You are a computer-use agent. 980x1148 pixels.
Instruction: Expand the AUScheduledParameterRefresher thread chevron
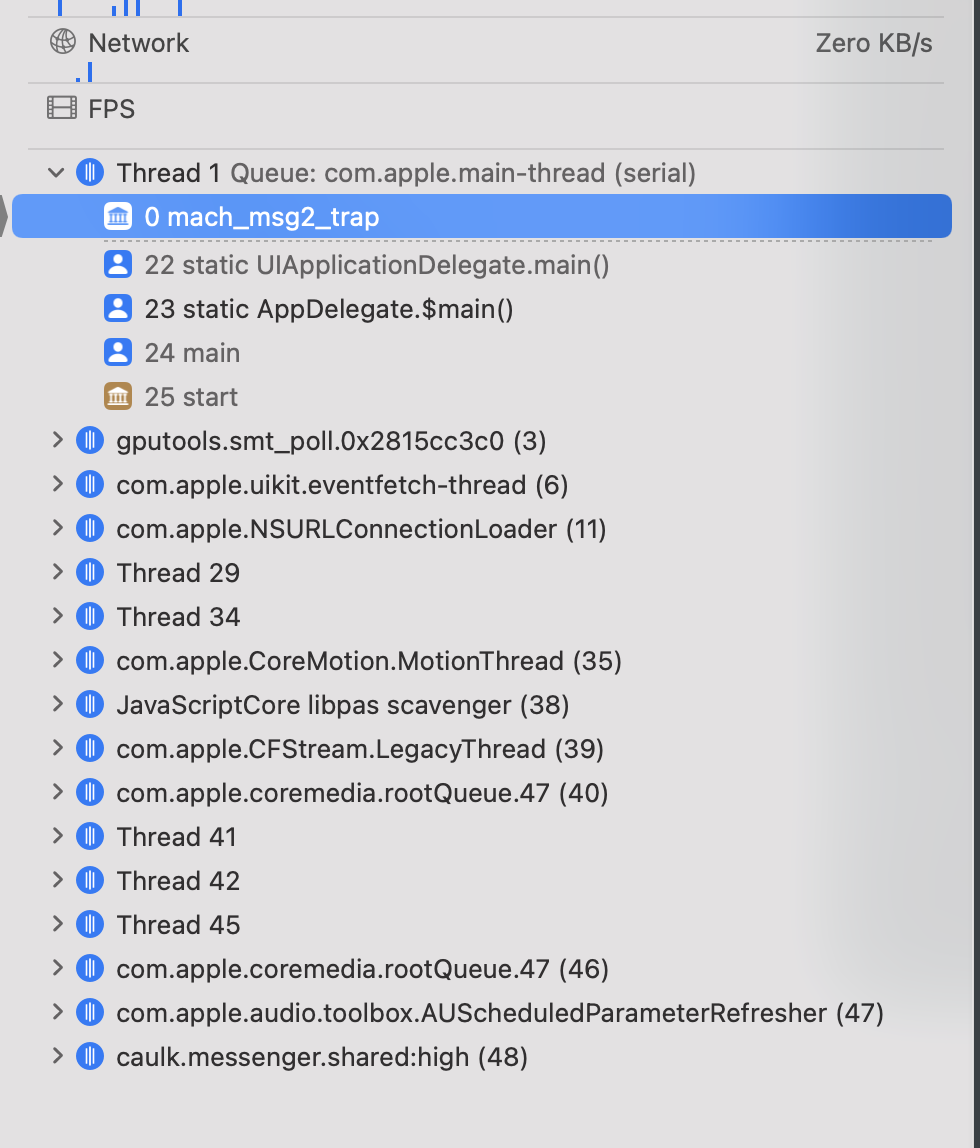pos(57,1013)
